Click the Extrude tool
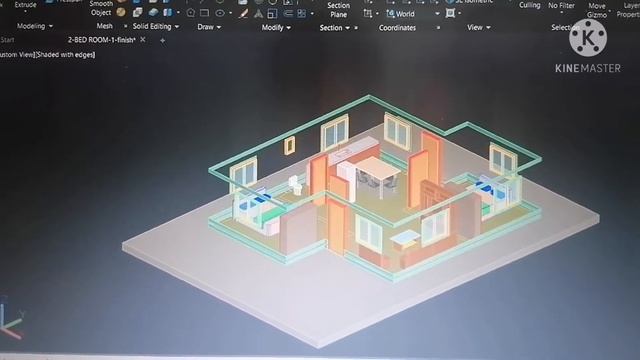Screen dimensions: 640x360 [25, 5]
